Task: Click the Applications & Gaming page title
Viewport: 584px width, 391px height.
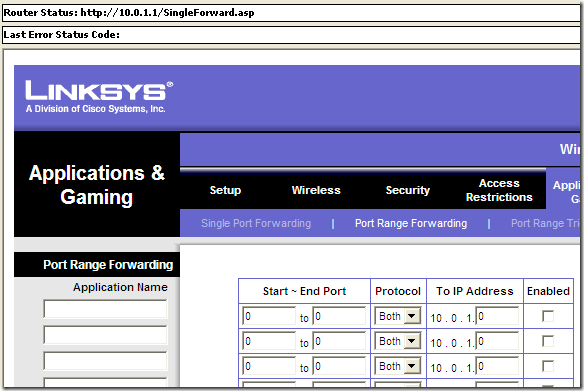Action: pyautogui.click(x=97, y=185)
